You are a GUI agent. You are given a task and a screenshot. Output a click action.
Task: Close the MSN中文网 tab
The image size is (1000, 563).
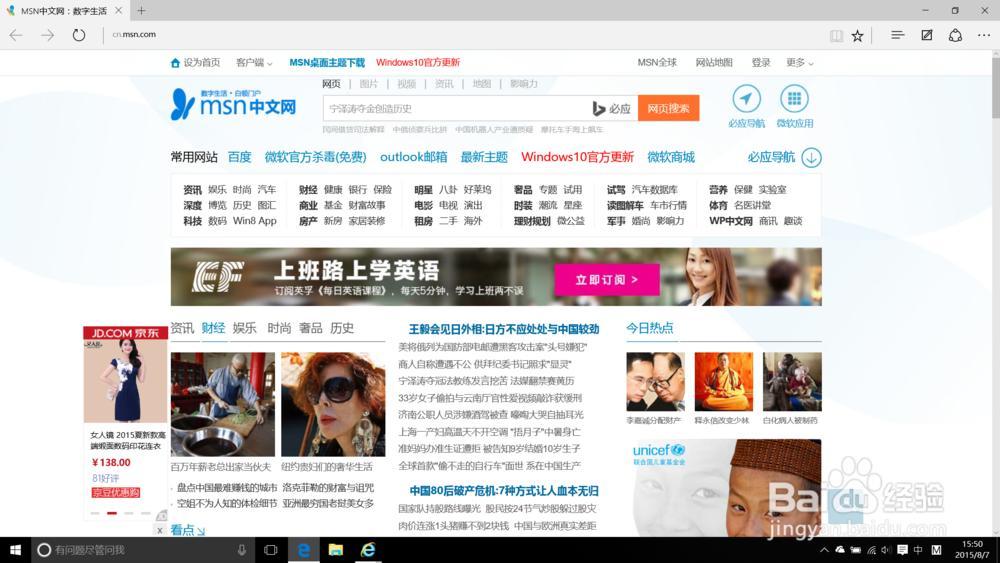click(119, 10)
